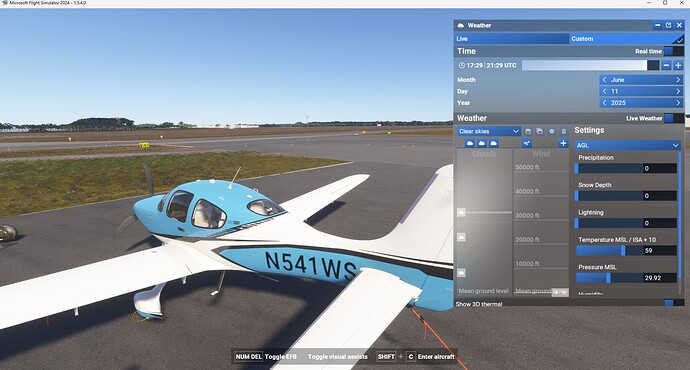Click the Month value June
Viewport: 690px width, 370px height.
[x=617, y=80]
